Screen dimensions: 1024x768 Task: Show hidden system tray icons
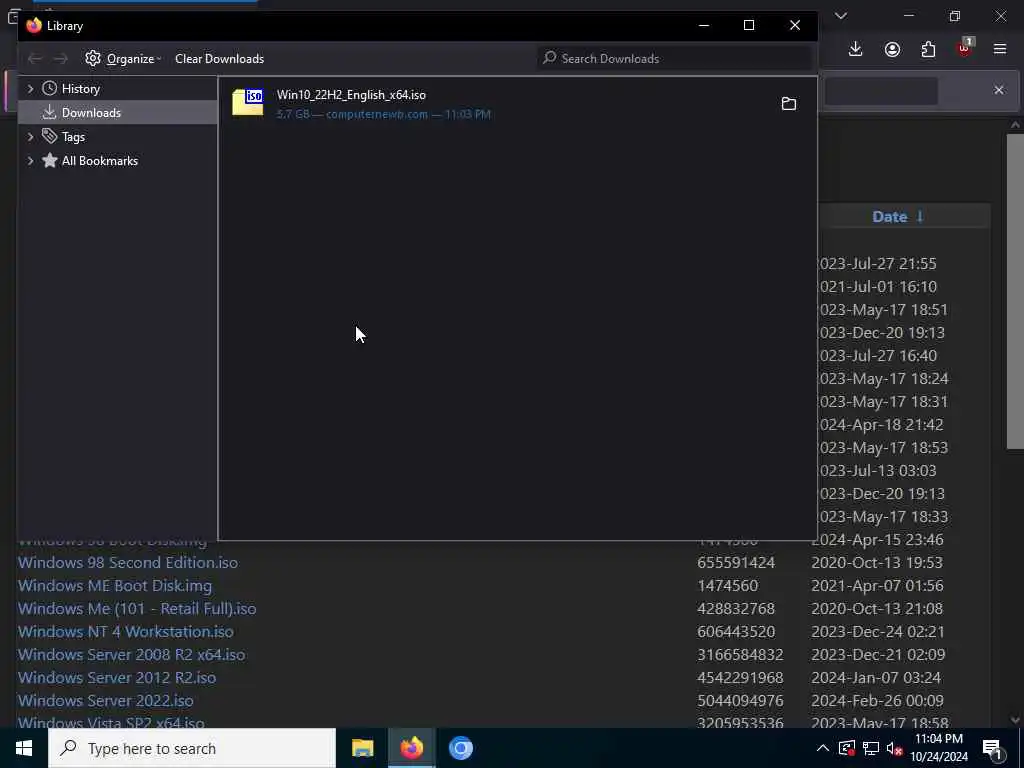pos(823,748)
